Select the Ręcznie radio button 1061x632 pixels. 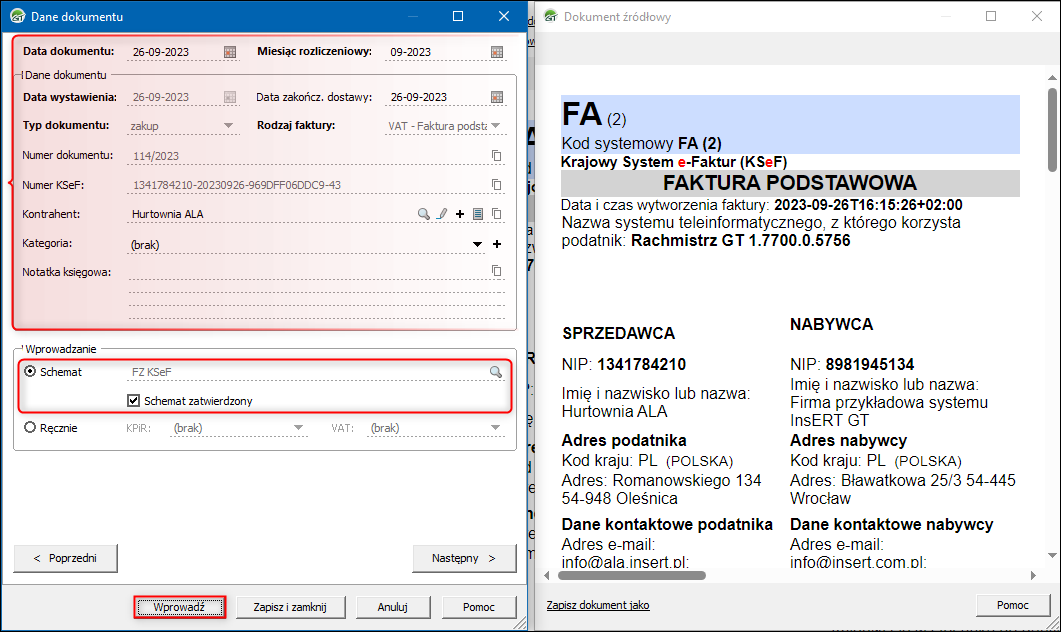30,428
